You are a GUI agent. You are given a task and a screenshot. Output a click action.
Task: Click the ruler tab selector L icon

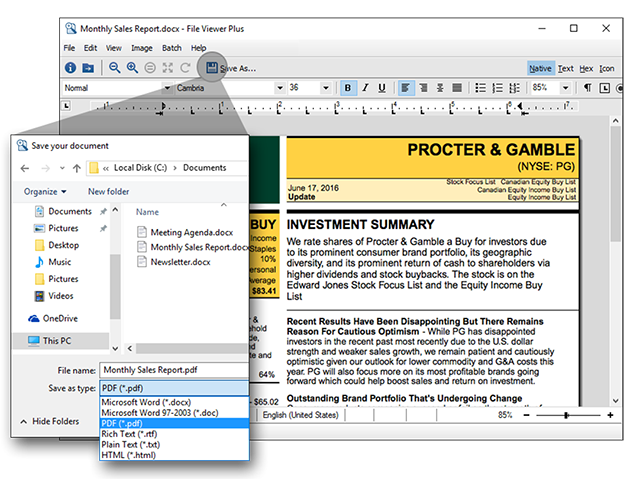66,106
